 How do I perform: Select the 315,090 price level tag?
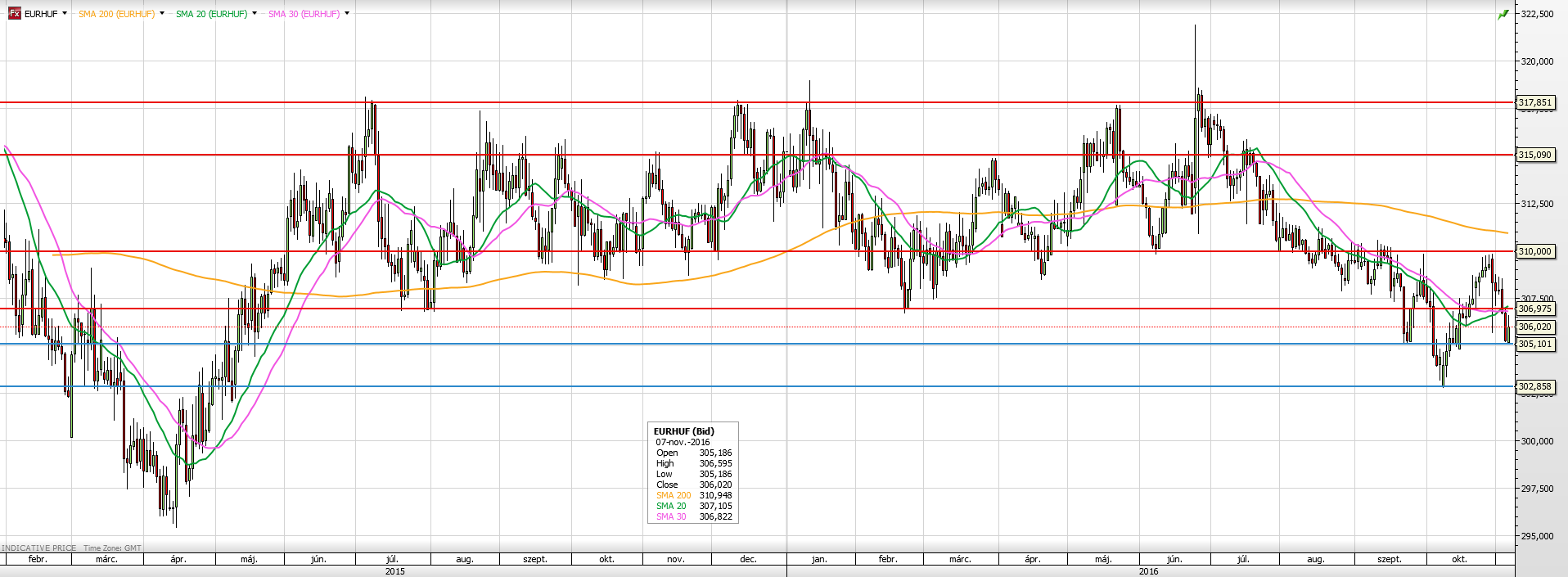(x=1535, y=155)
